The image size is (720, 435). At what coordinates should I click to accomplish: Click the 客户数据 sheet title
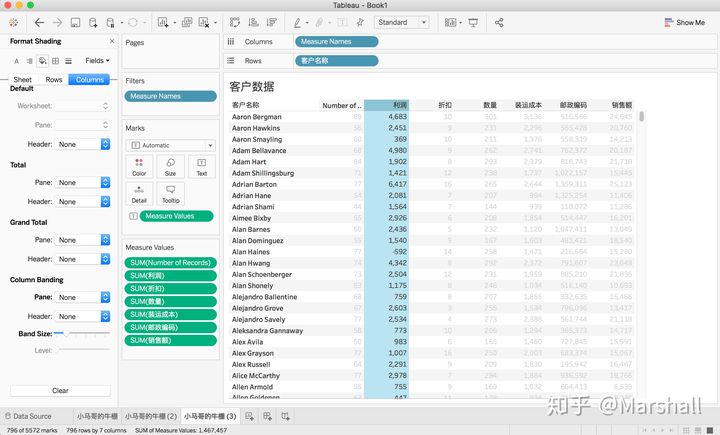252,86
